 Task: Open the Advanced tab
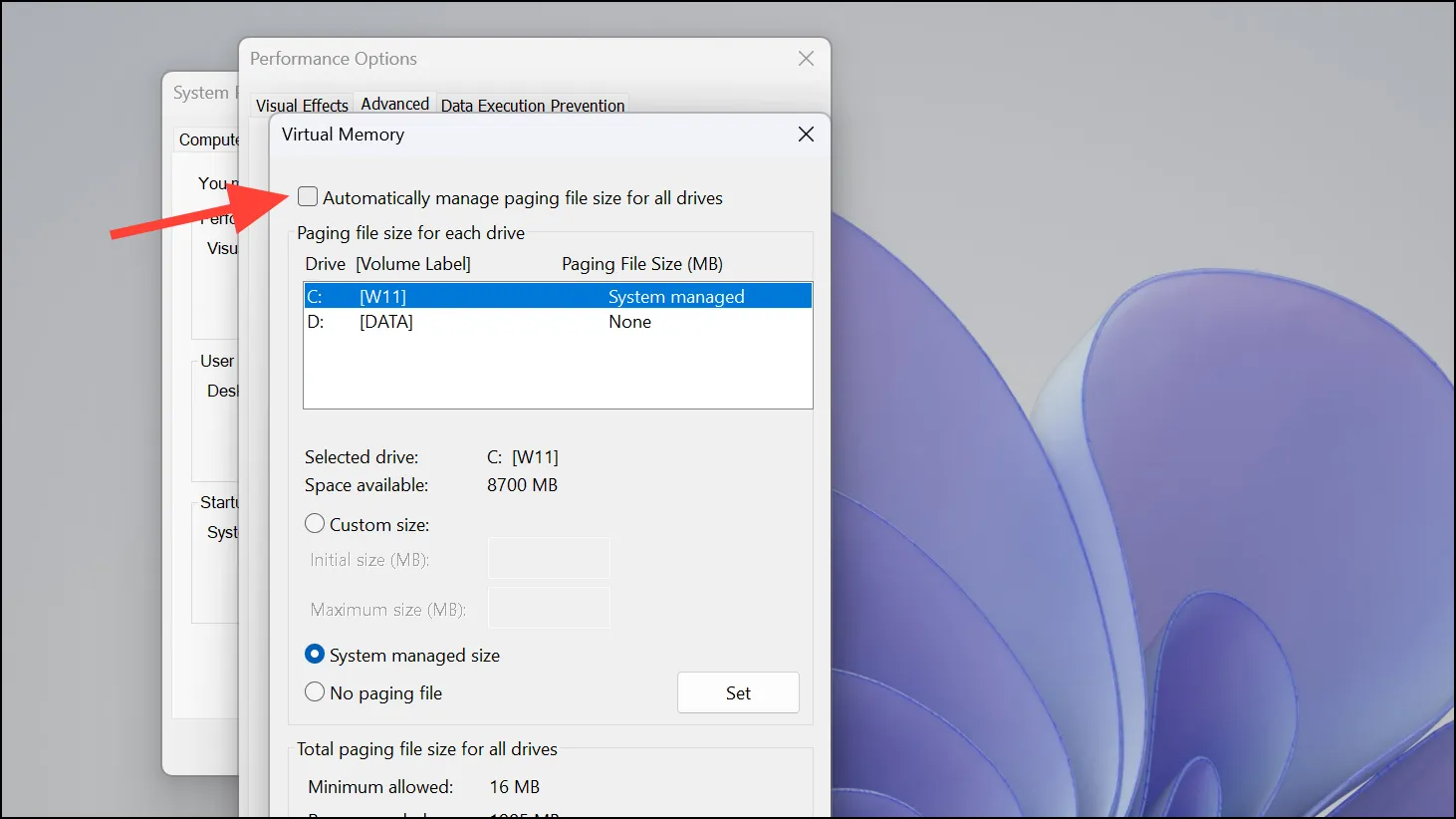pyautogui.click(x=394, y=104)
